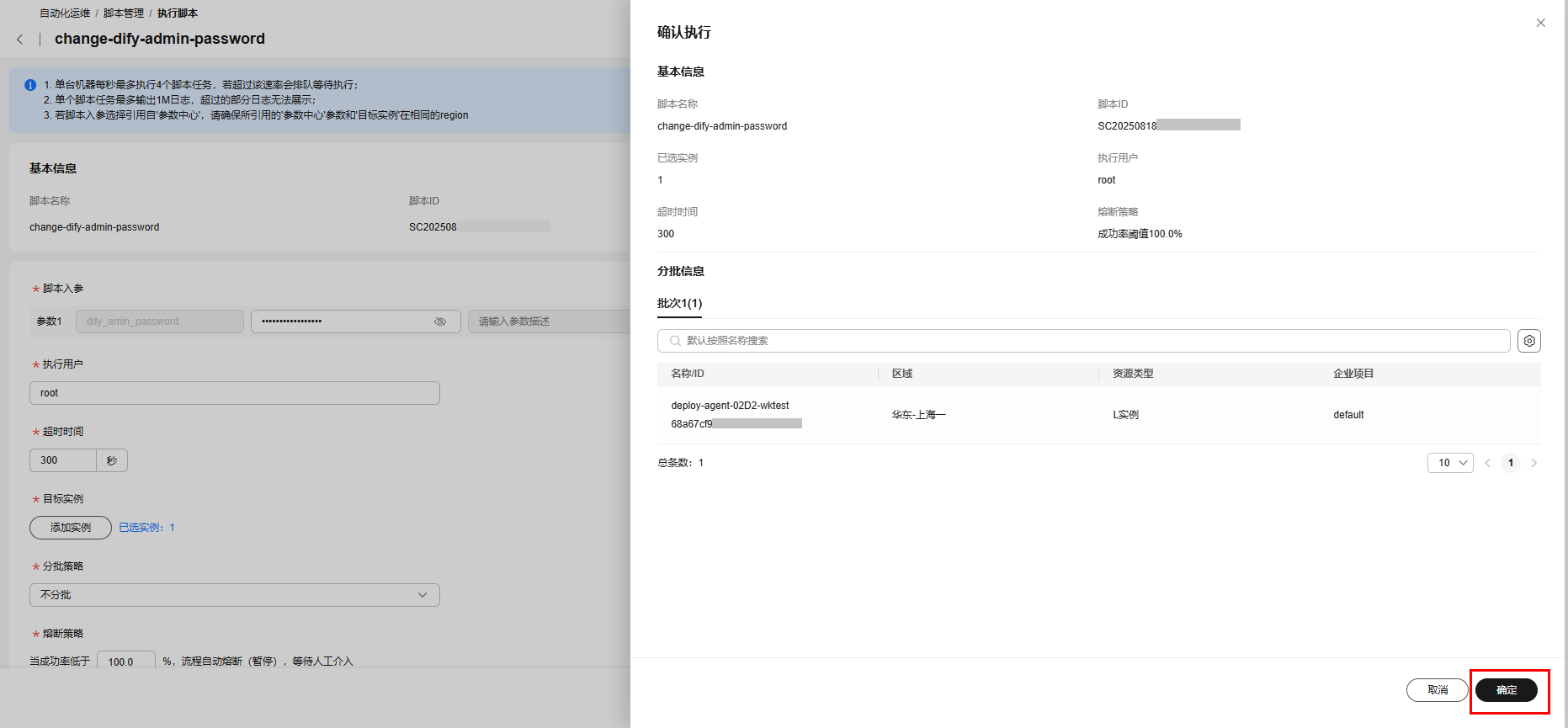Click the masked parameter value field

[356, 321]
